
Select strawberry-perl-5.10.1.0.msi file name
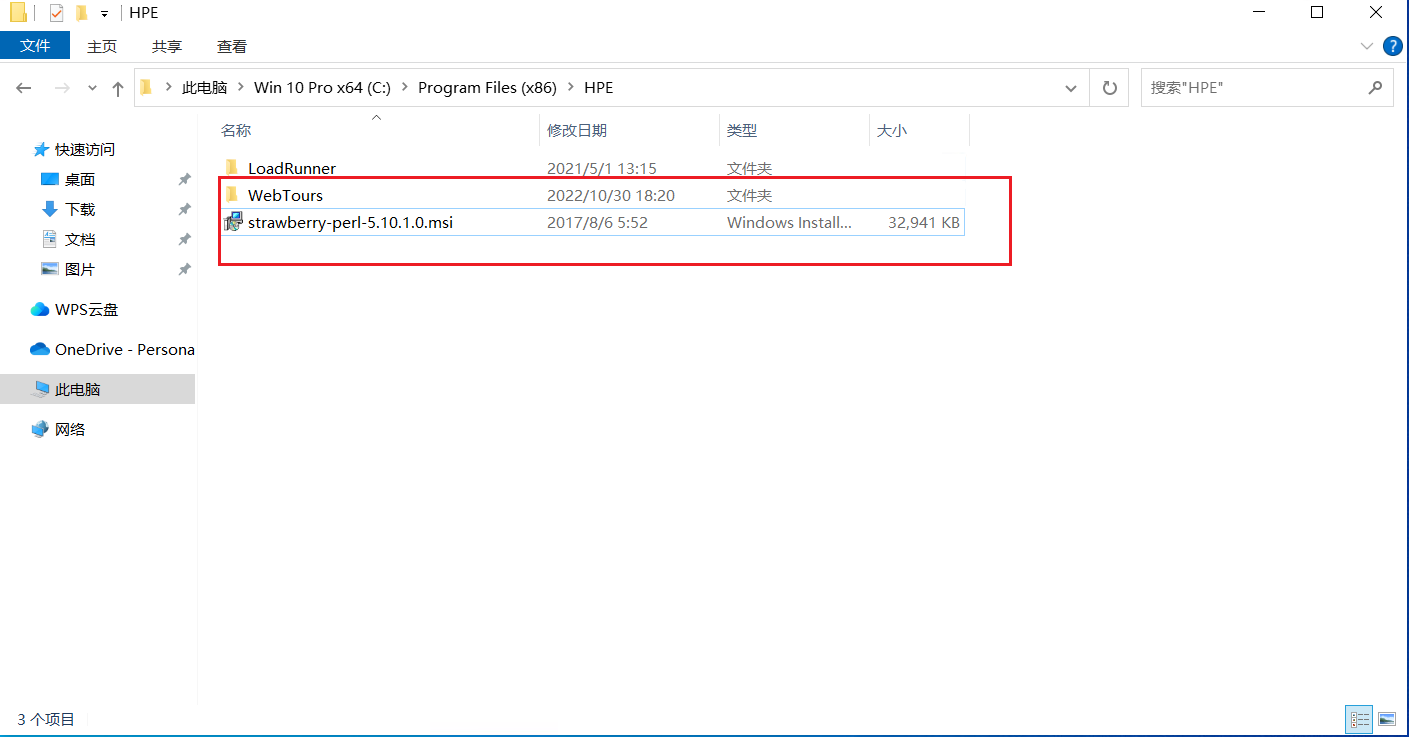point(350,222)
